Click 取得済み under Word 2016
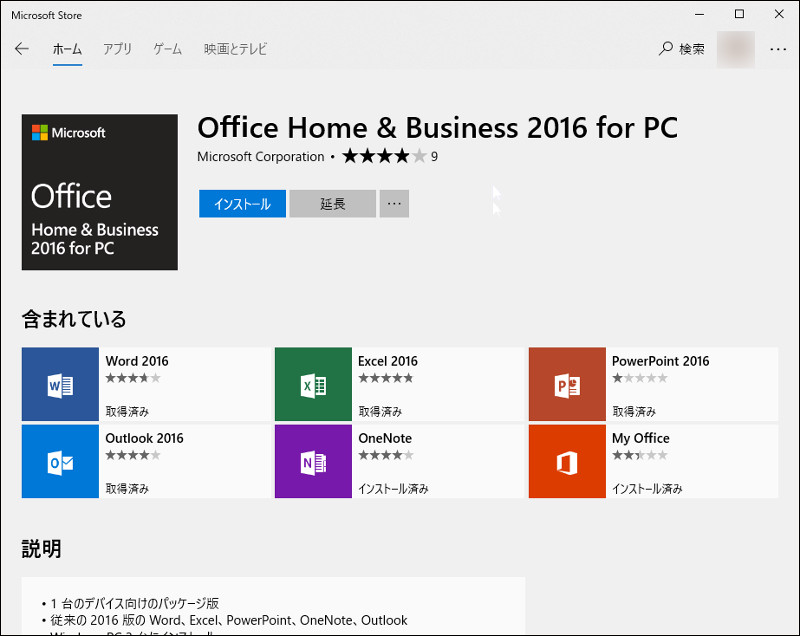This screenshot has height=636, width=800. tap(127, 411)
